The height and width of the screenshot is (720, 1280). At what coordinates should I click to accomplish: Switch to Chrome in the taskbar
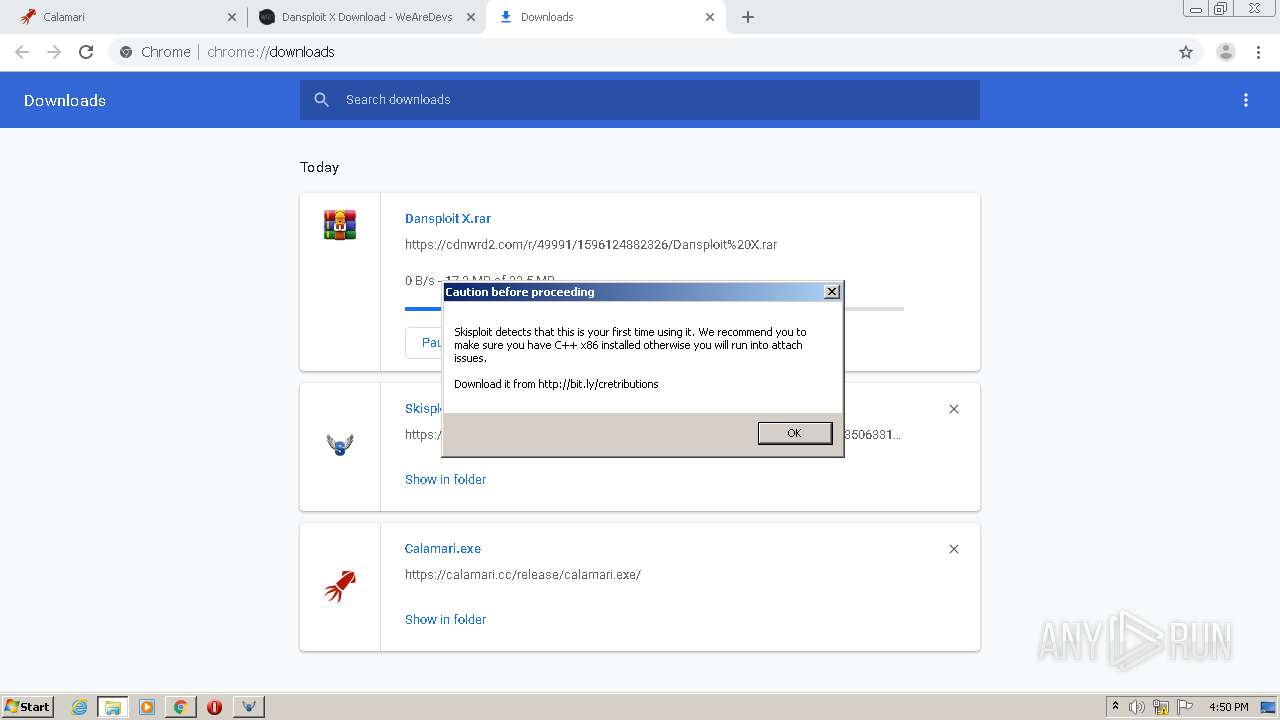(180, 707)
